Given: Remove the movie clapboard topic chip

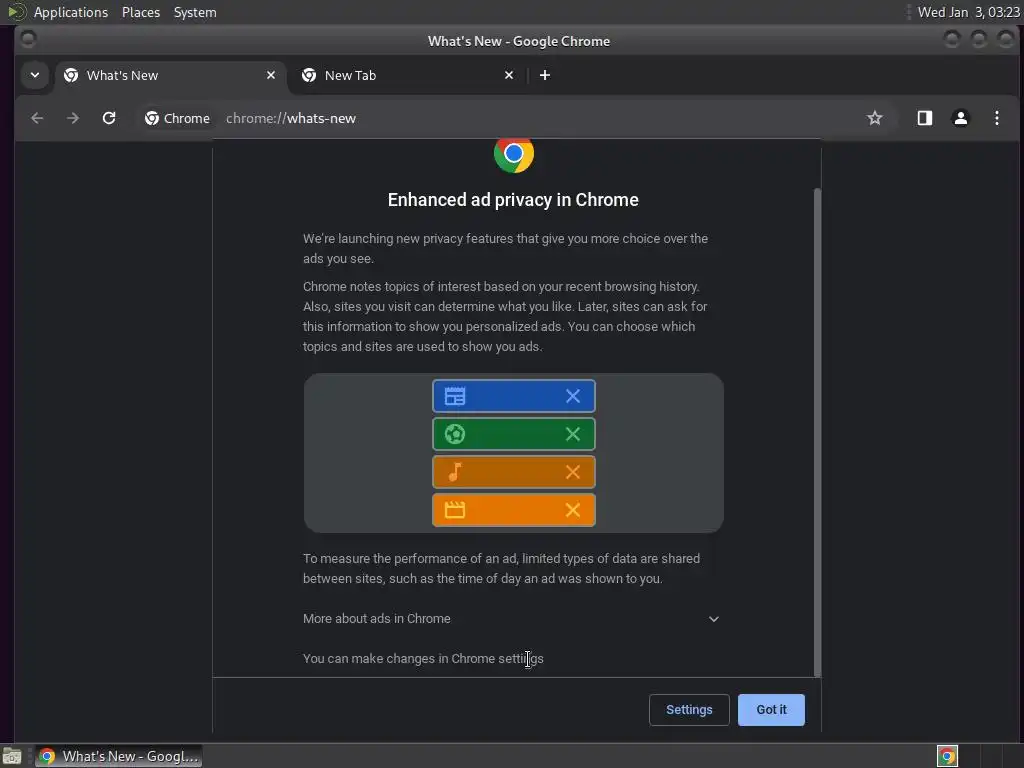Looking at the screenshot, I should 573,509.
